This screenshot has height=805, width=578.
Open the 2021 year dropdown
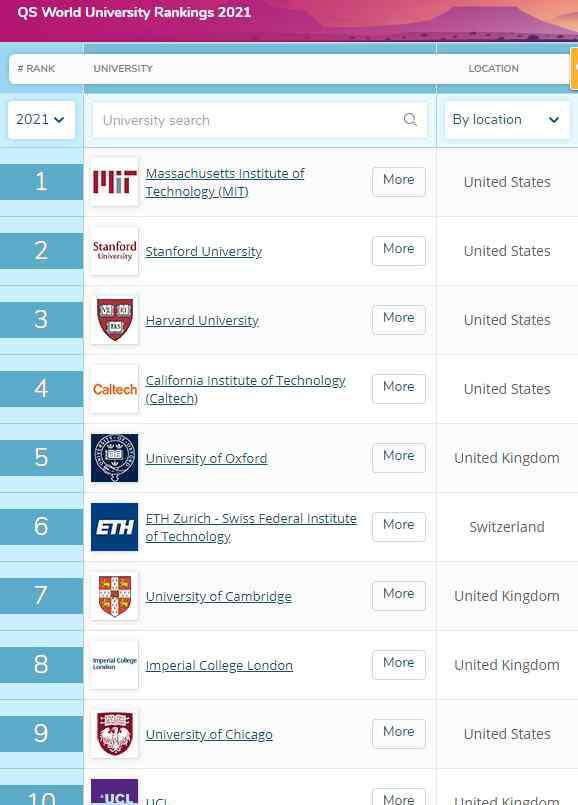[x=41, y=120]
